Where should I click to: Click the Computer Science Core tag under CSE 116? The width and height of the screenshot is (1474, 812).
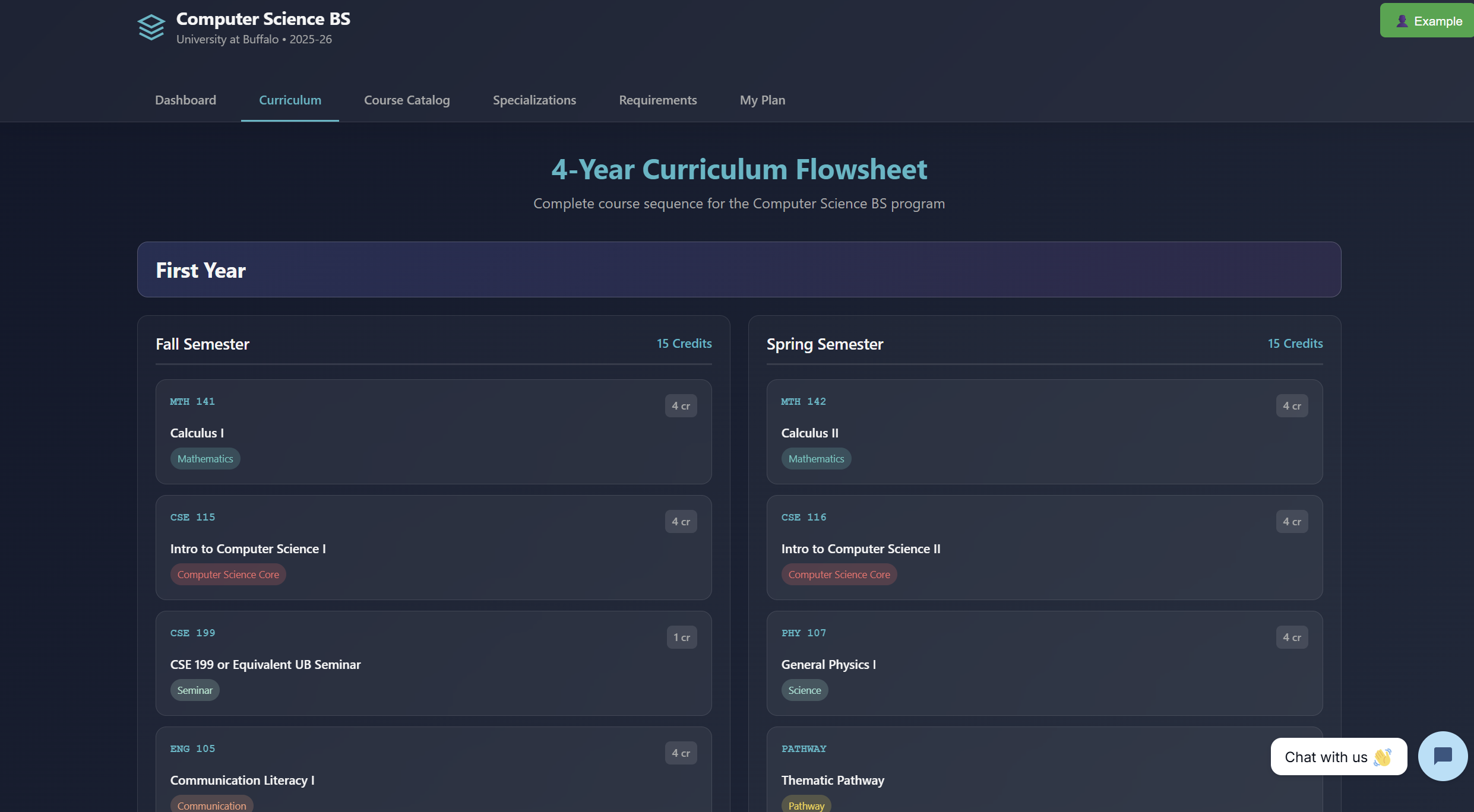tap(839, 575)
